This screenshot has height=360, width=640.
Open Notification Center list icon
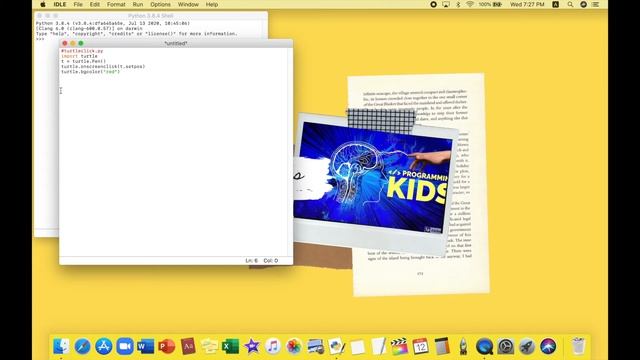click(x=596, y=4)
